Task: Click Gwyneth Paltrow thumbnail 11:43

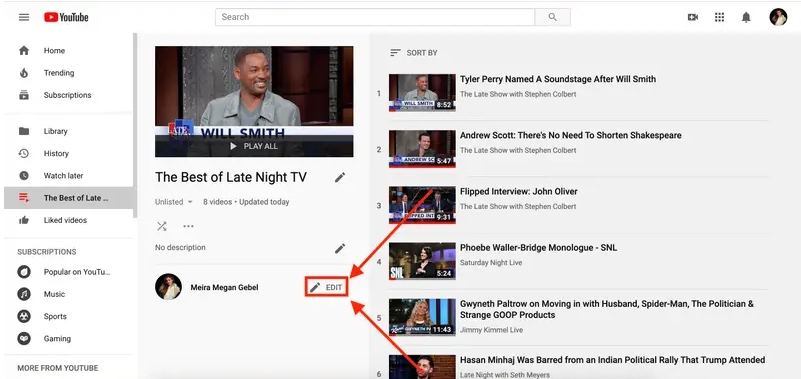Action: [x=422, y=318]
